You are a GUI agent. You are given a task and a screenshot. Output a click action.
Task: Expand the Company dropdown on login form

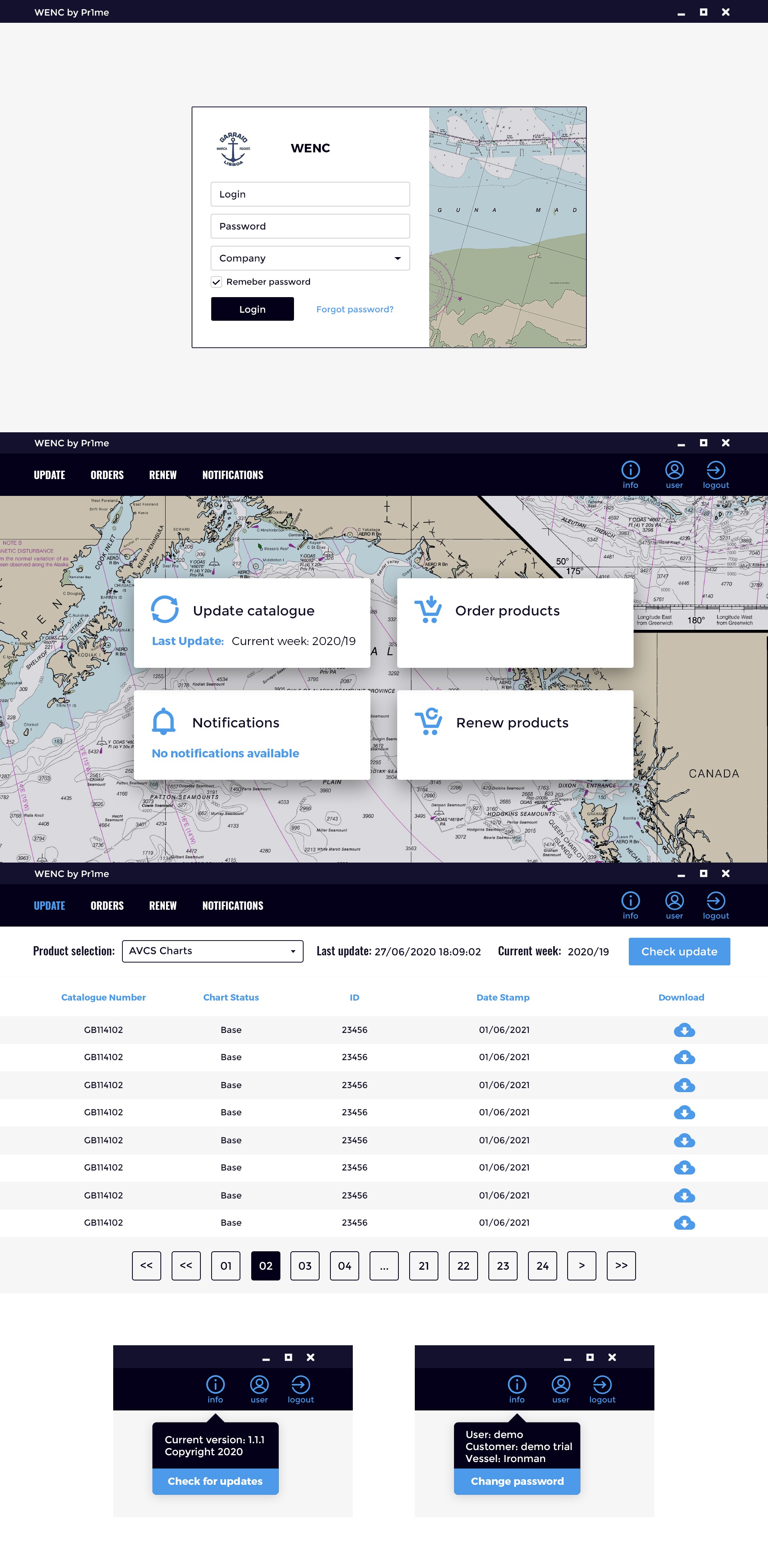[310, 258]
